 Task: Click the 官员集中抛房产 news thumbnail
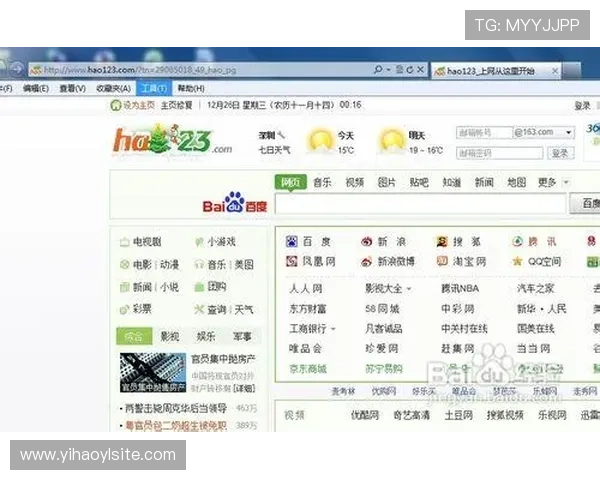coord(153,372)
